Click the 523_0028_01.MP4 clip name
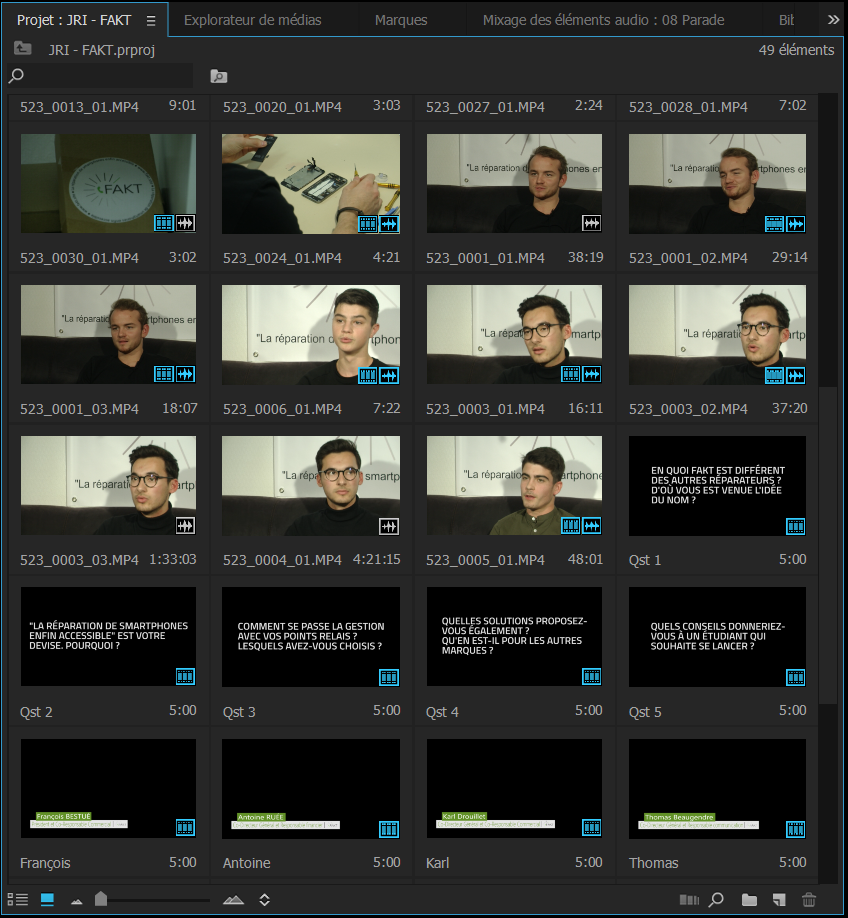Screen dimensions: 848x918 [x=688, y=107]
